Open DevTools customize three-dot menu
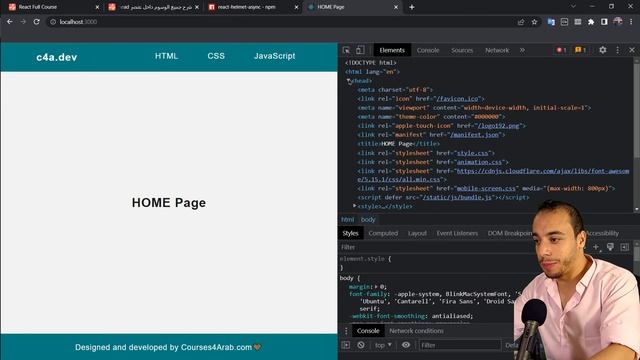 click(x=618, y=50)
